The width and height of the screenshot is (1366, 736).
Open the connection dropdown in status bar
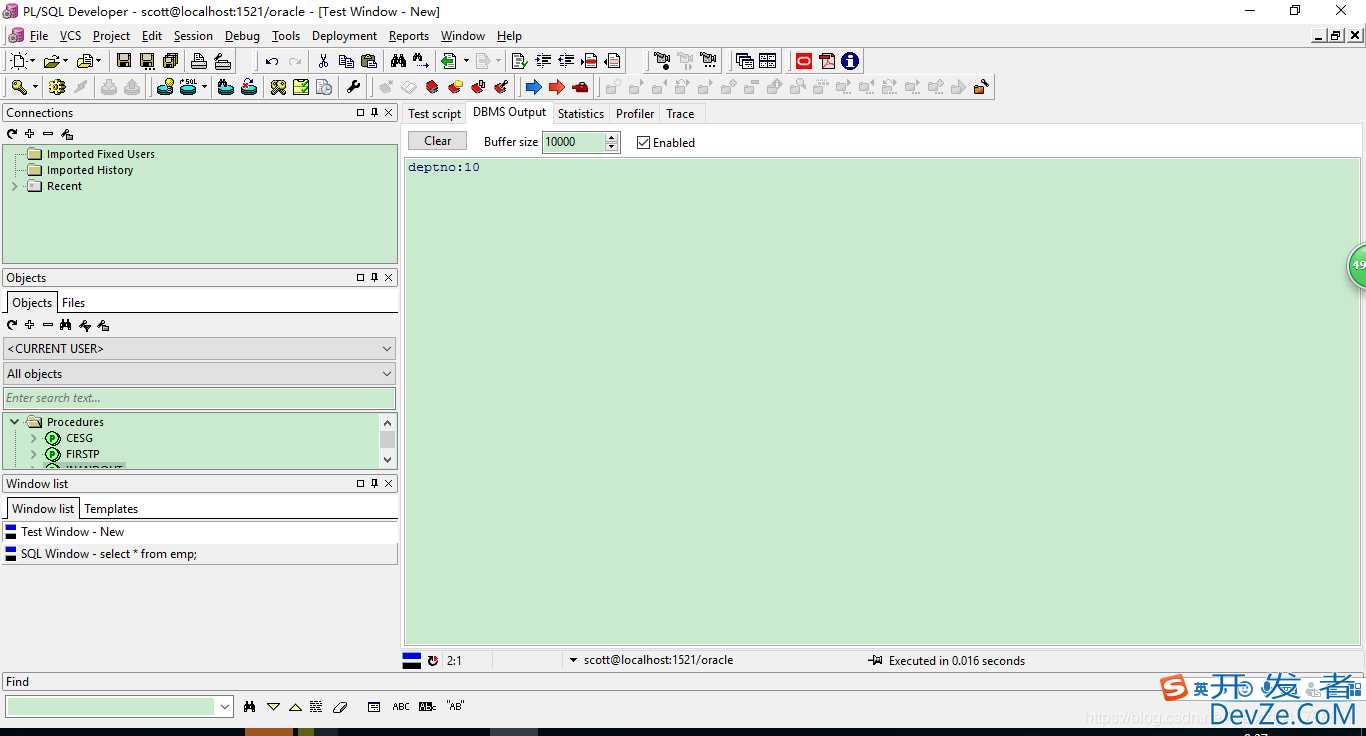[573, 661]
